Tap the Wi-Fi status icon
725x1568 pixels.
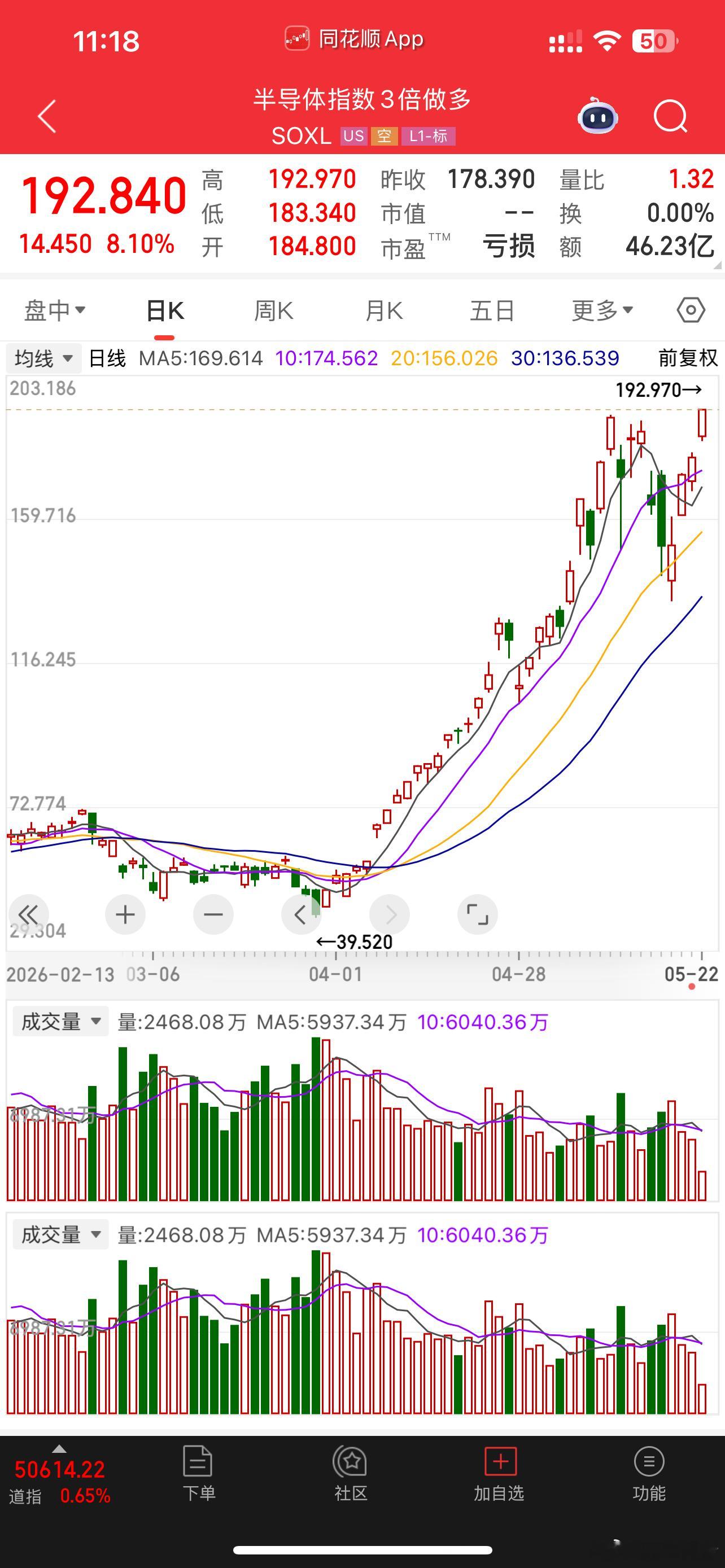(x=607, y=41)
